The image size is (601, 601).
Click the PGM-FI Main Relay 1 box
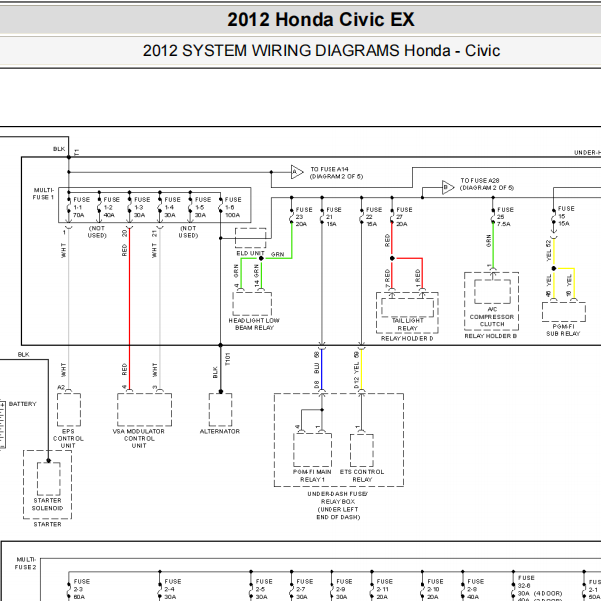[x=312, y=450]
